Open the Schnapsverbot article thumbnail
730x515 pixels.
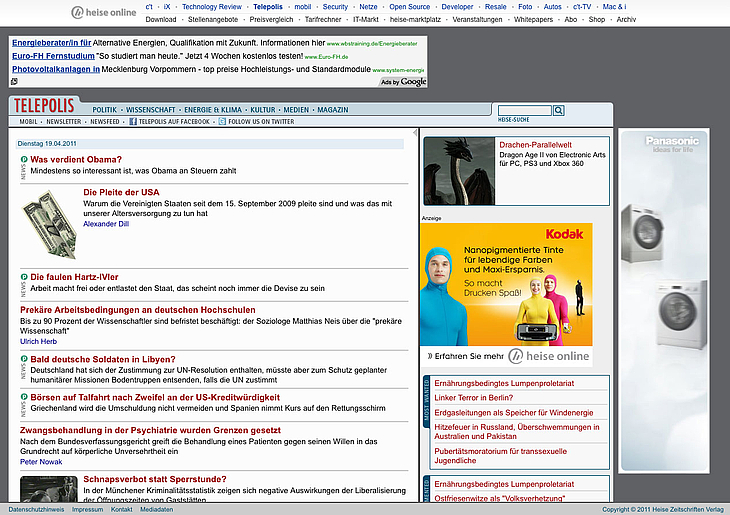pos(49,488)
